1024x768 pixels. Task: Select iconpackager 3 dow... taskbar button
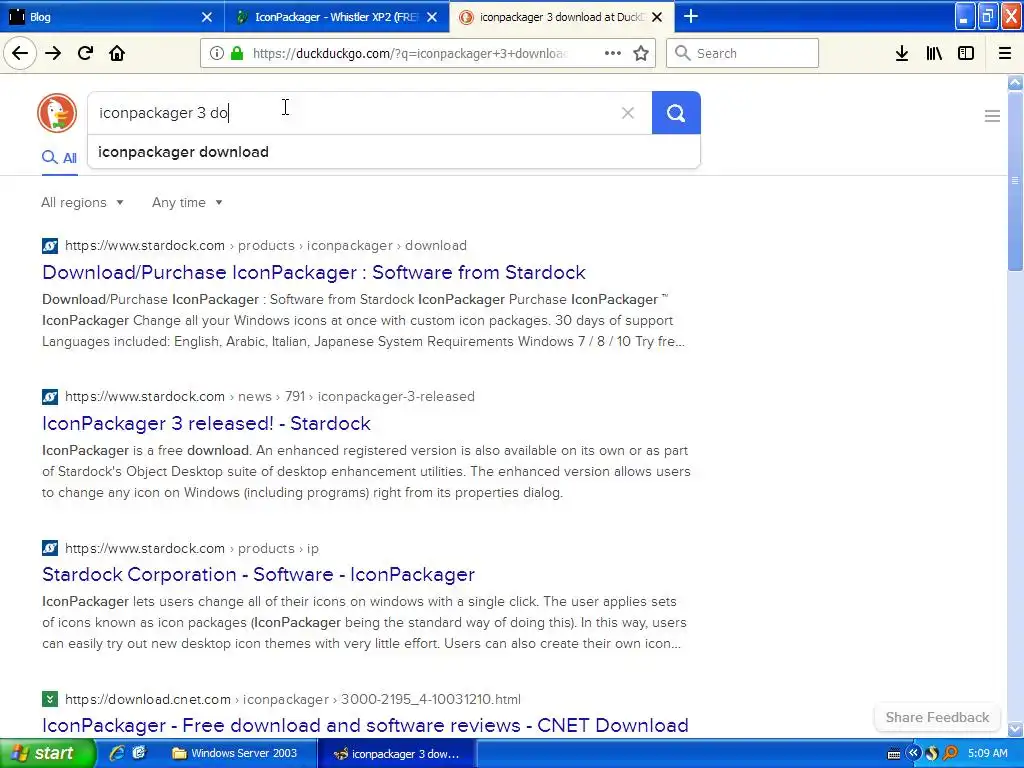click(397, 754)
